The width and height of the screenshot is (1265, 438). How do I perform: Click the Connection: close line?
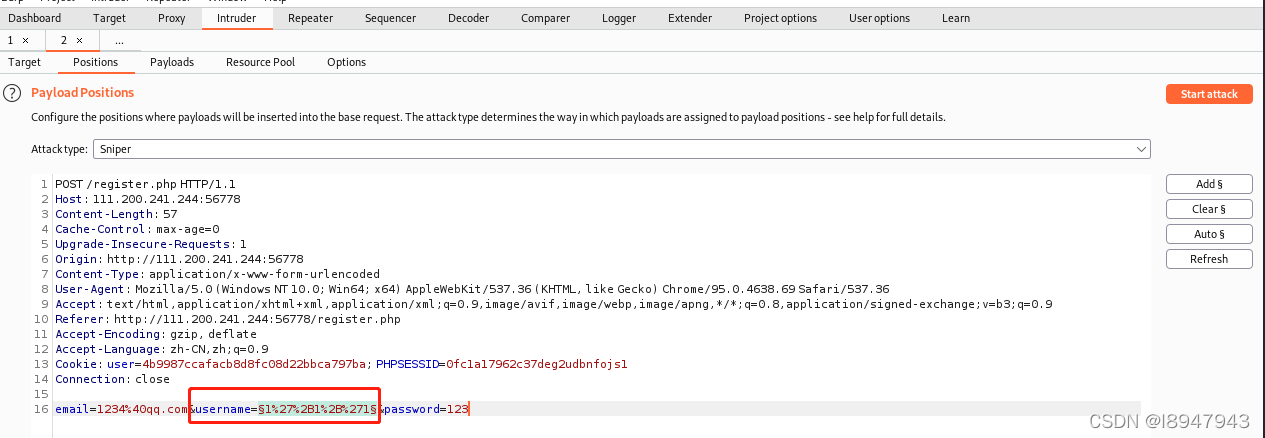click(112, 379)
